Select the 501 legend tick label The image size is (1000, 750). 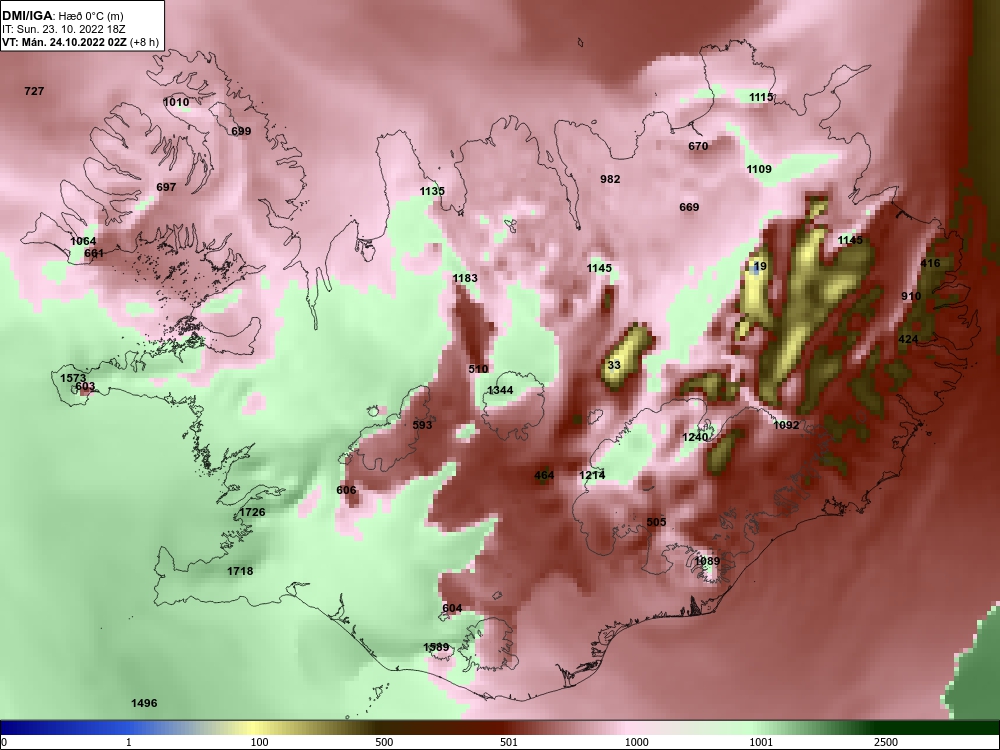pyautogui.click(x=509, y=742)
